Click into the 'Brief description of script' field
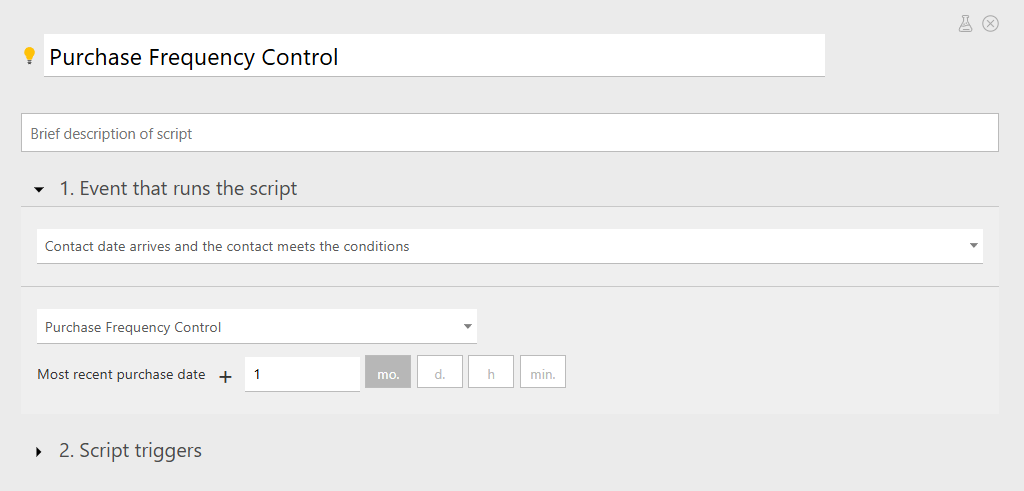1024x491 pixels. (510, 133)
